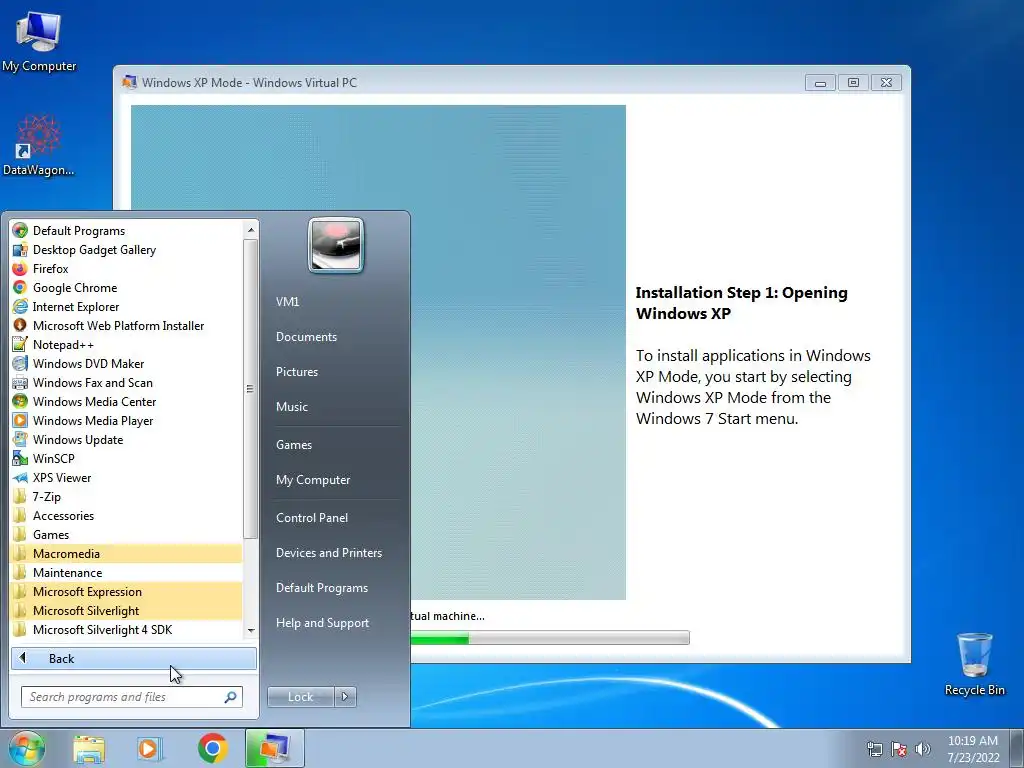This screenshot has width=1024, height=768.
Task: Expand the Games program folder
Action: [127, 534]
